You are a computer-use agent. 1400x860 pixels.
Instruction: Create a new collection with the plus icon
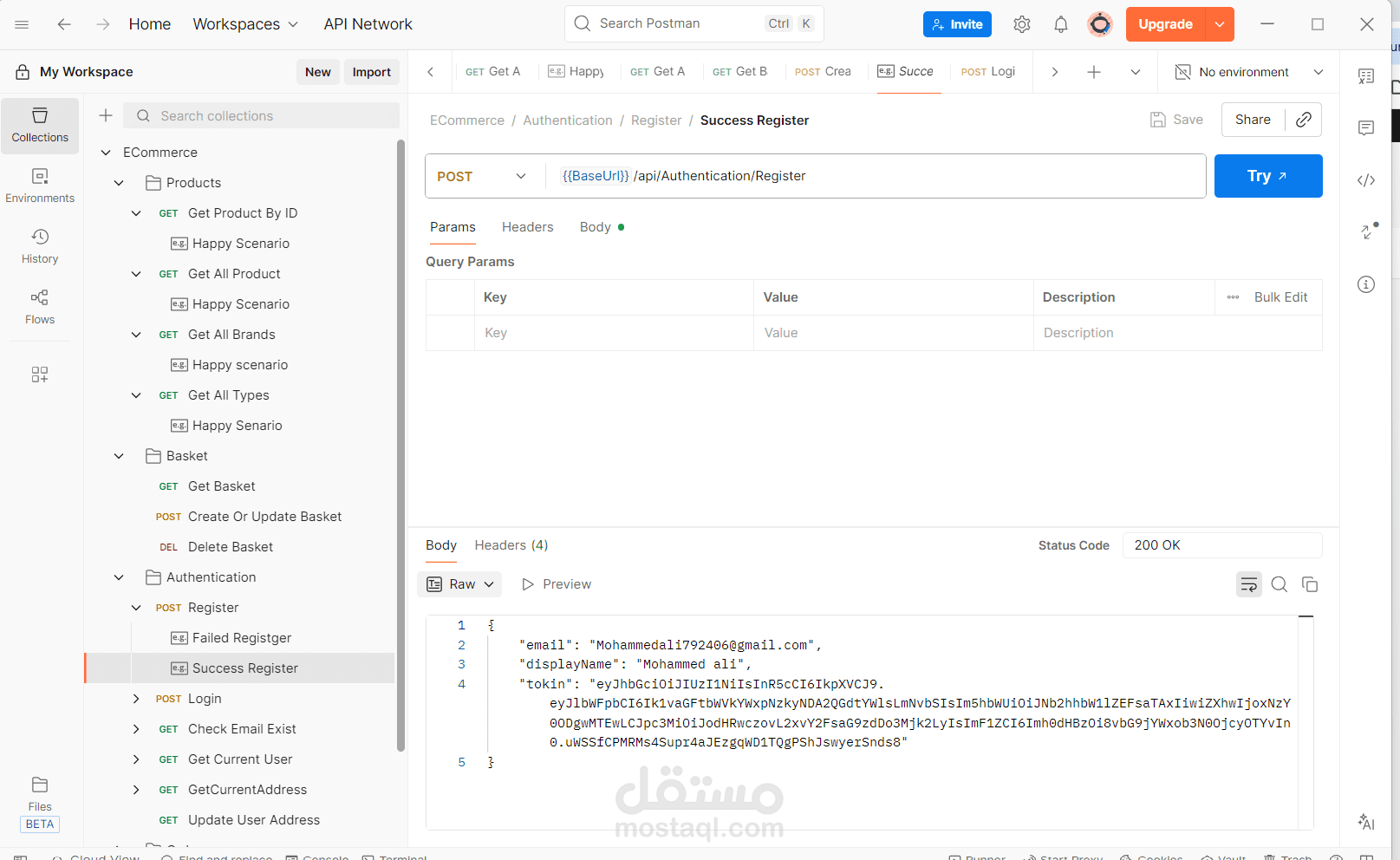(106, 115)
